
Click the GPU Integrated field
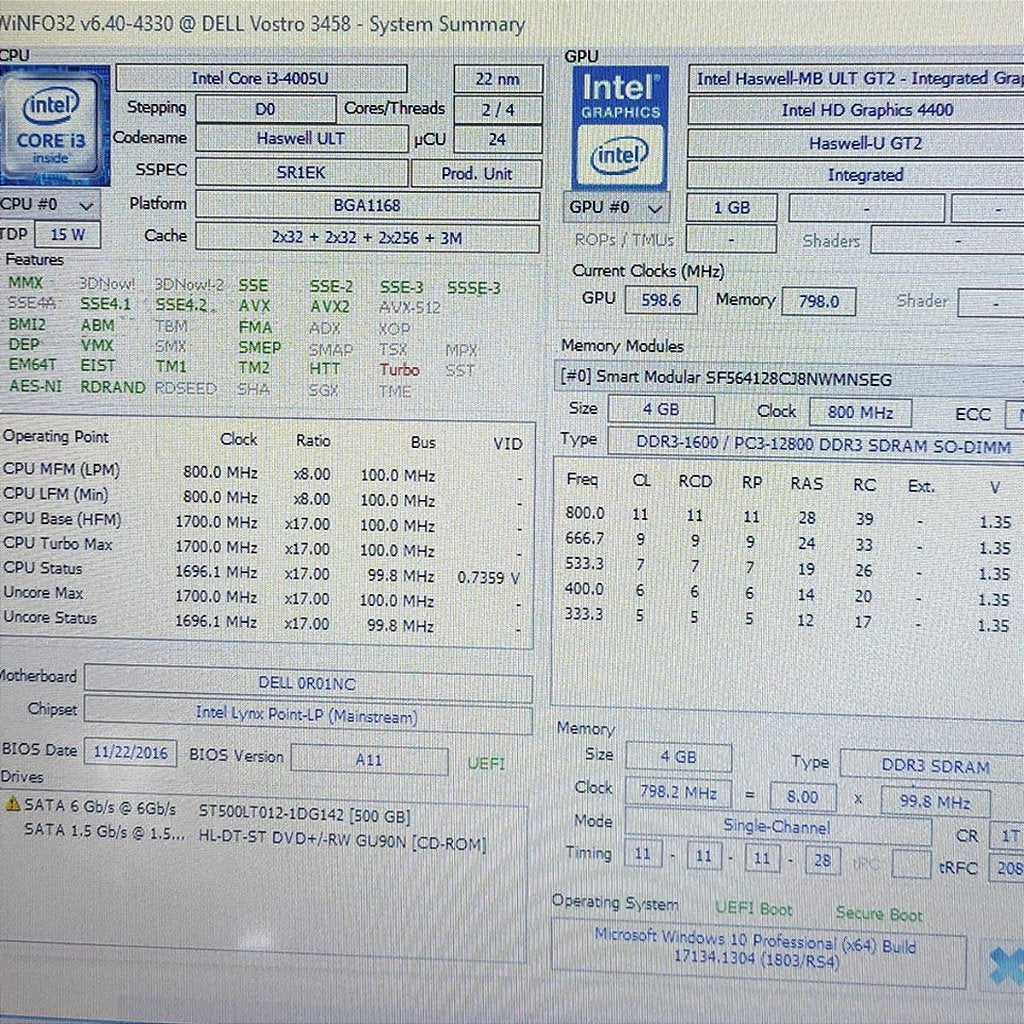[856, 175]
